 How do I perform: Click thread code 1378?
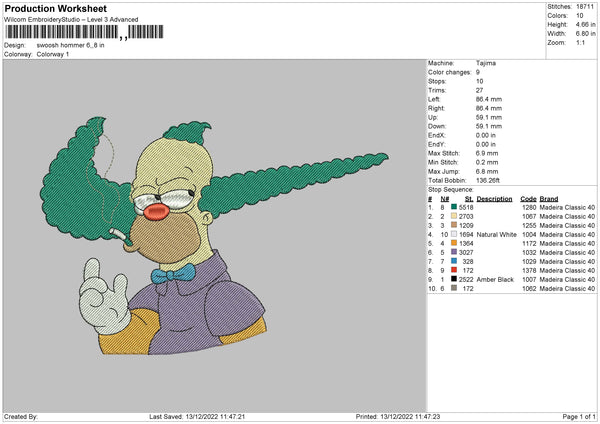click(x=529, y=271)
